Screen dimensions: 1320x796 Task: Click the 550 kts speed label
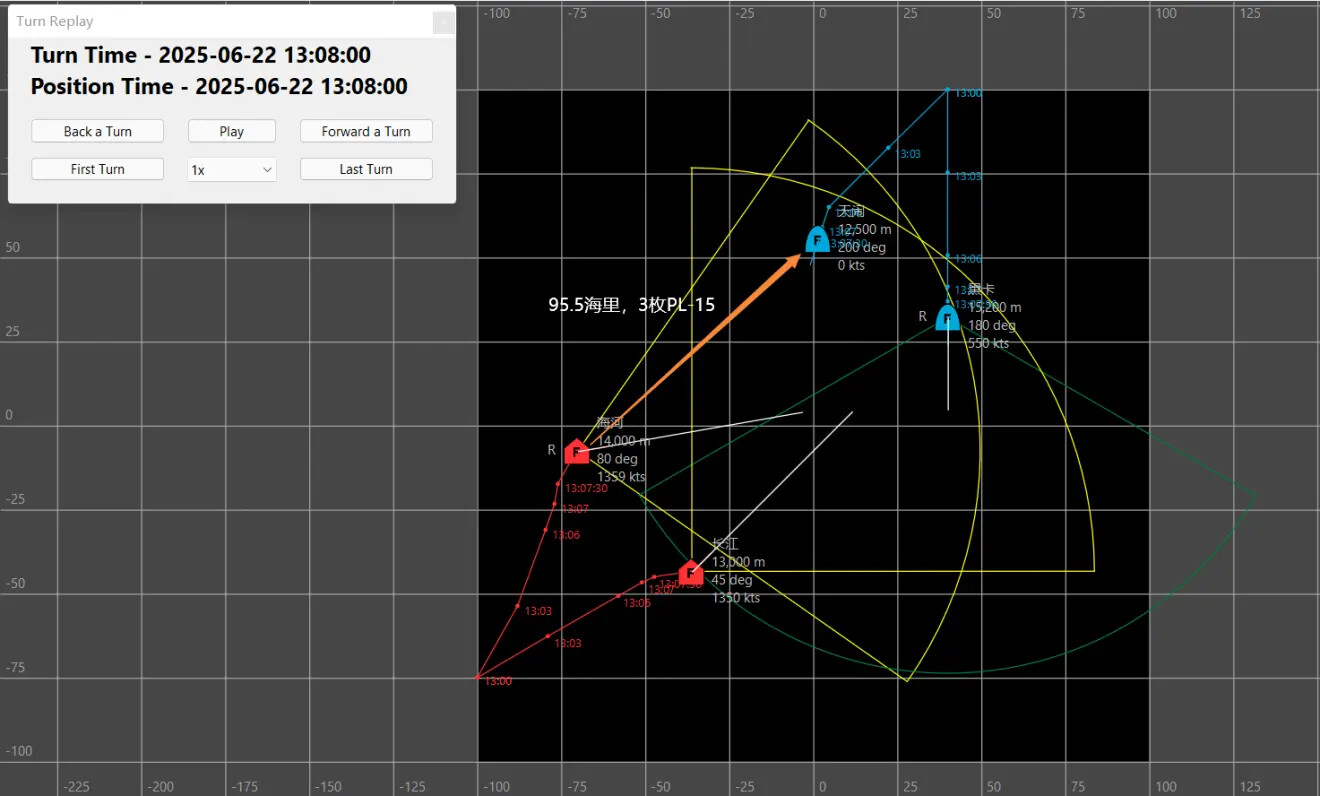click(x=988, y=343)
